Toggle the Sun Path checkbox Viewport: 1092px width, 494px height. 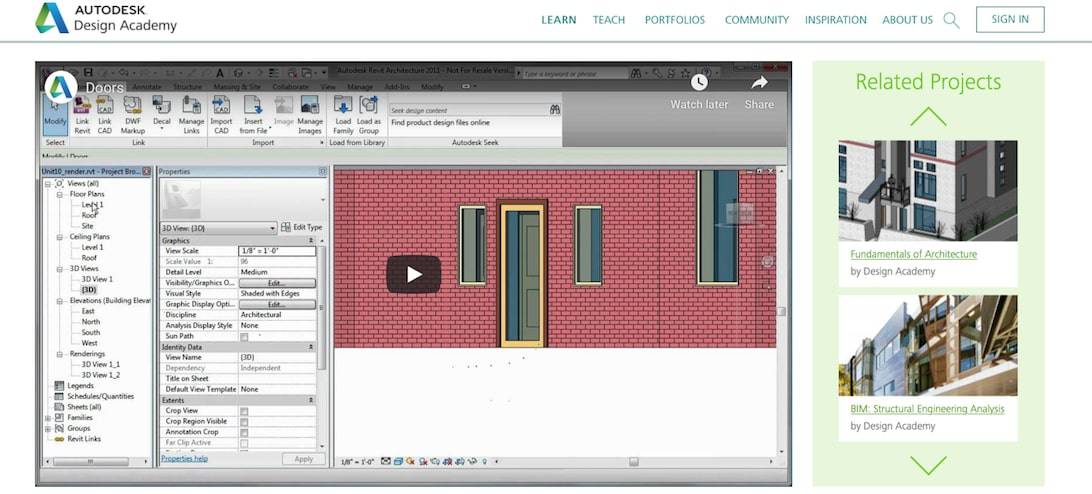click(x=244, y=337)
